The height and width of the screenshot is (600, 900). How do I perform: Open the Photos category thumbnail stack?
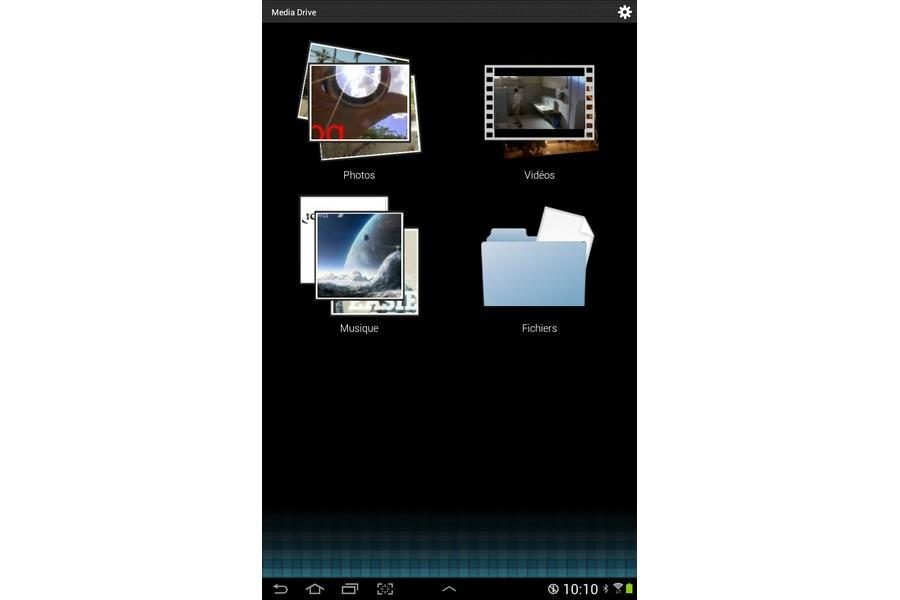click(359, 101)
